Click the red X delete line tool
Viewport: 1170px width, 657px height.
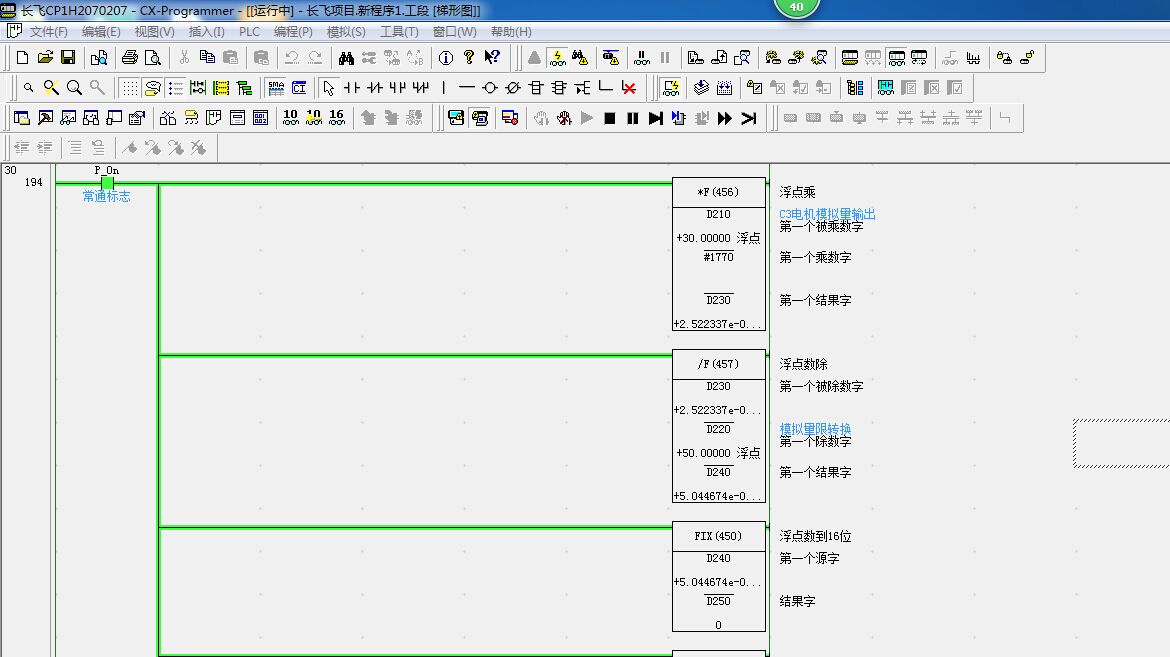point(629,88)
